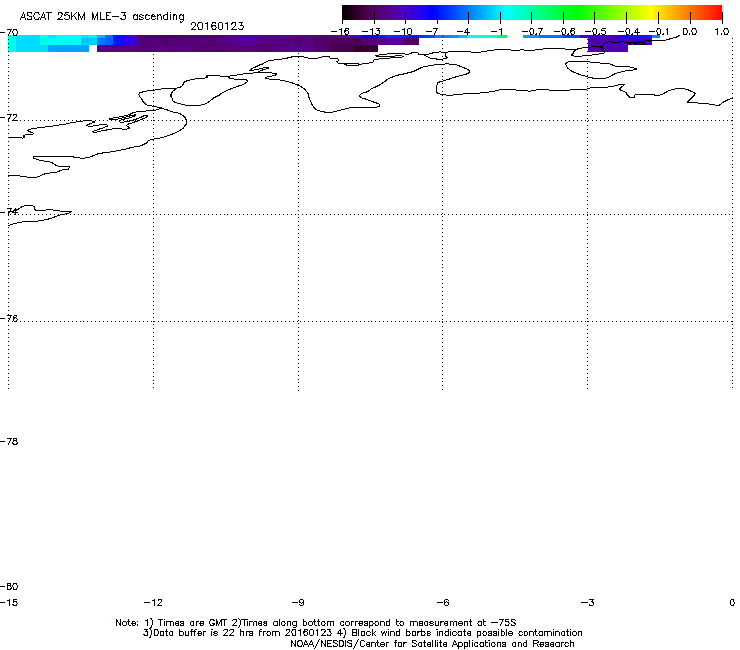The width and height of the screenshot is (740, 650).
Task: Click the color bar label -16
Action: point(340,31)
